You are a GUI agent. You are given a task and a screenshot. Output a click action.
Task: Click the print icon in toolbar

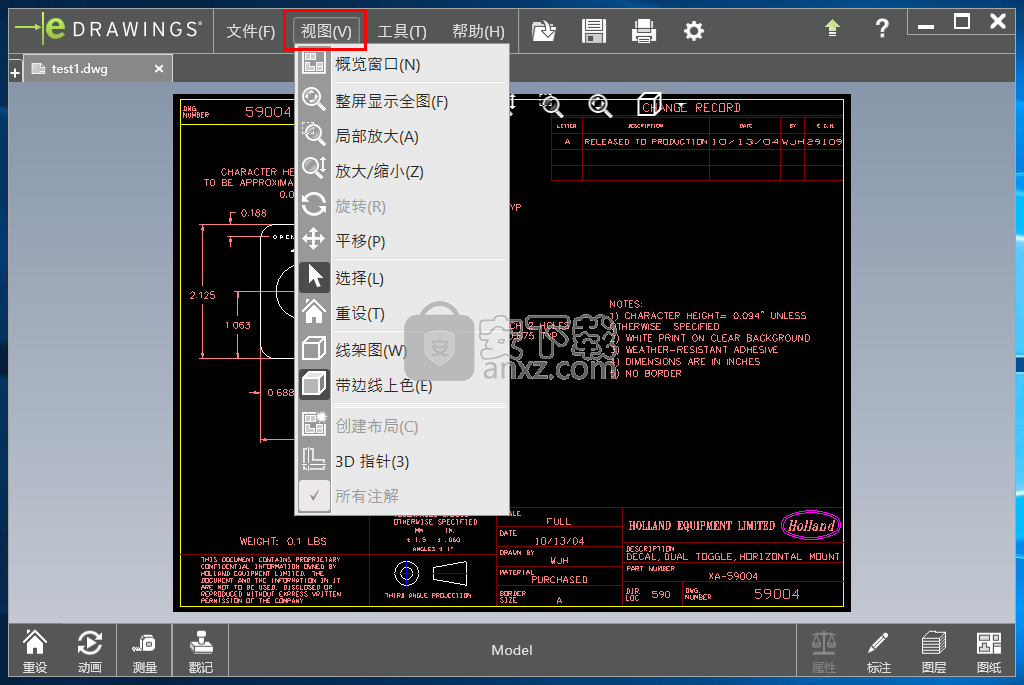[x=644, y=31]
